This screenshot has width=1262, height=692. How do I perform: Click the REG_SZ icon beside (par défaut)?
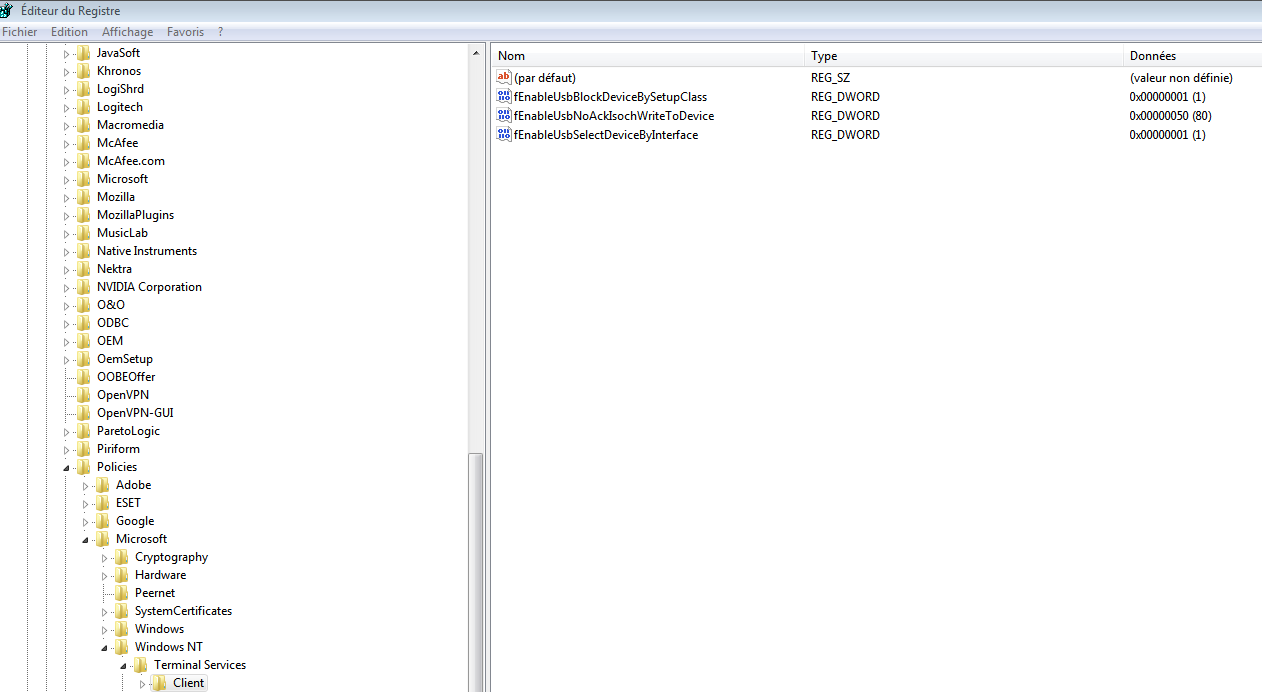[x=503, y=77]
